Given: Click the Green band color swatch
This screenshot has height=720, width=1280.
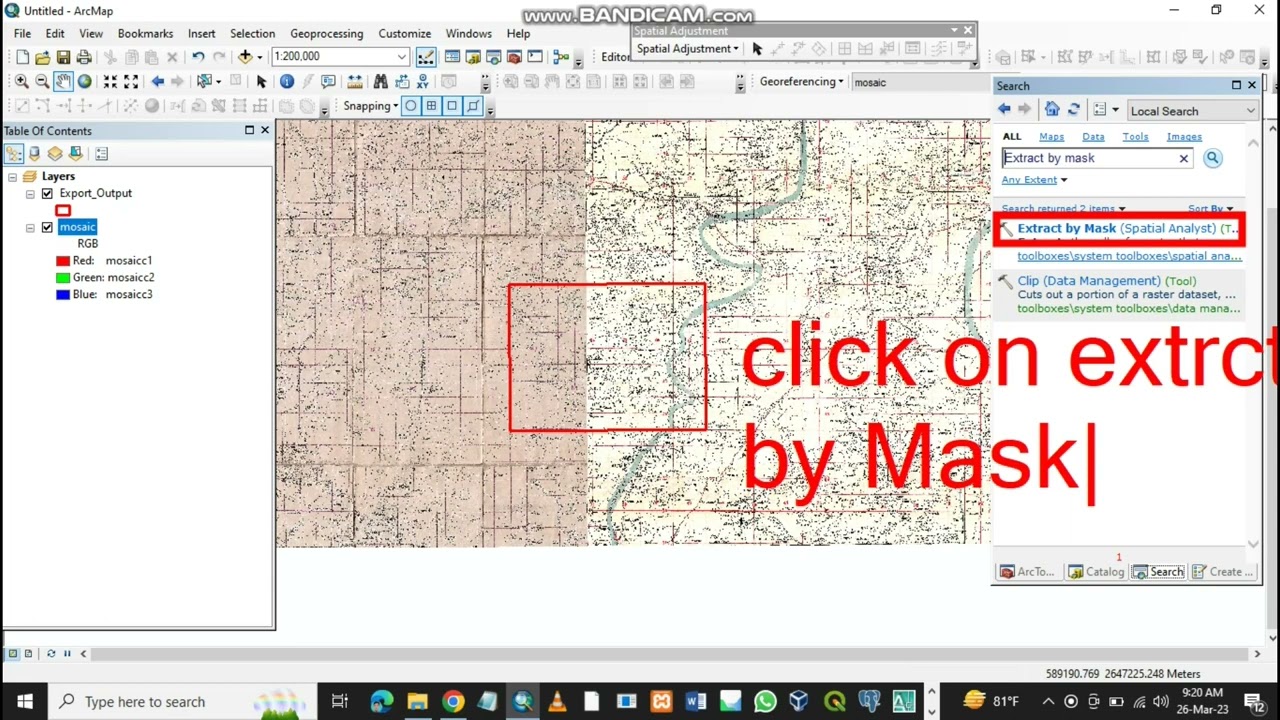Looking at the screenshot, I should click(63, 278).
